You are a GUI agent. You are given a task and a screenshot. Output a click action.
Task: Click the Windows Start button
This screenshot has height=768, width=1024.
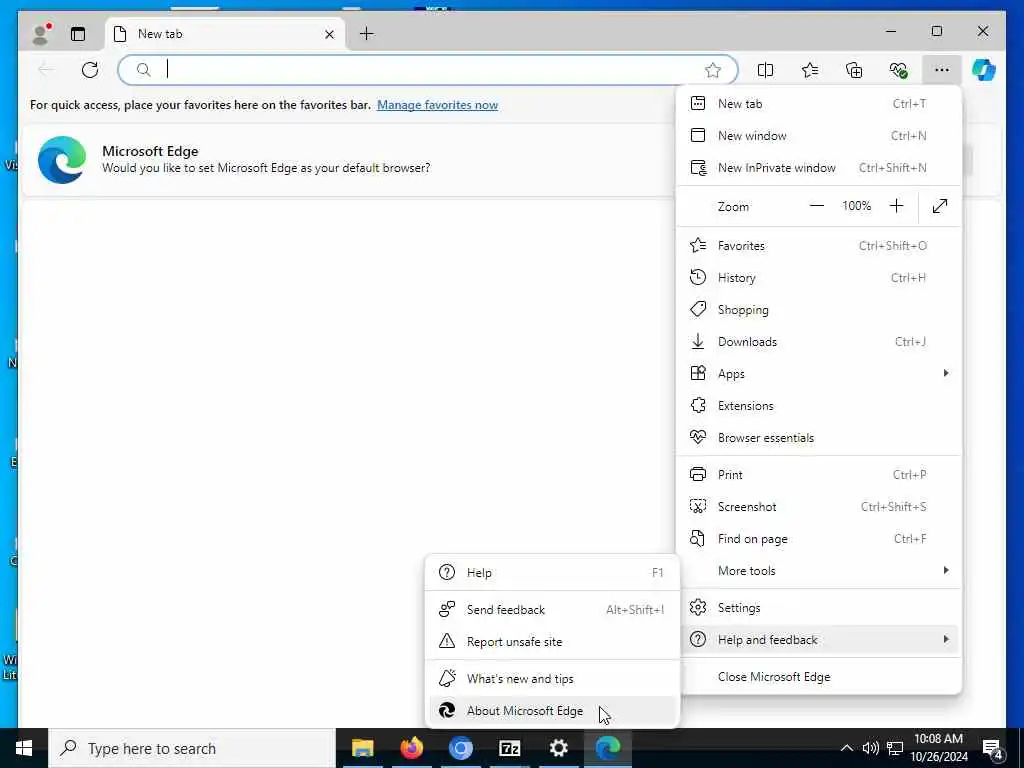tap(24, 748)
